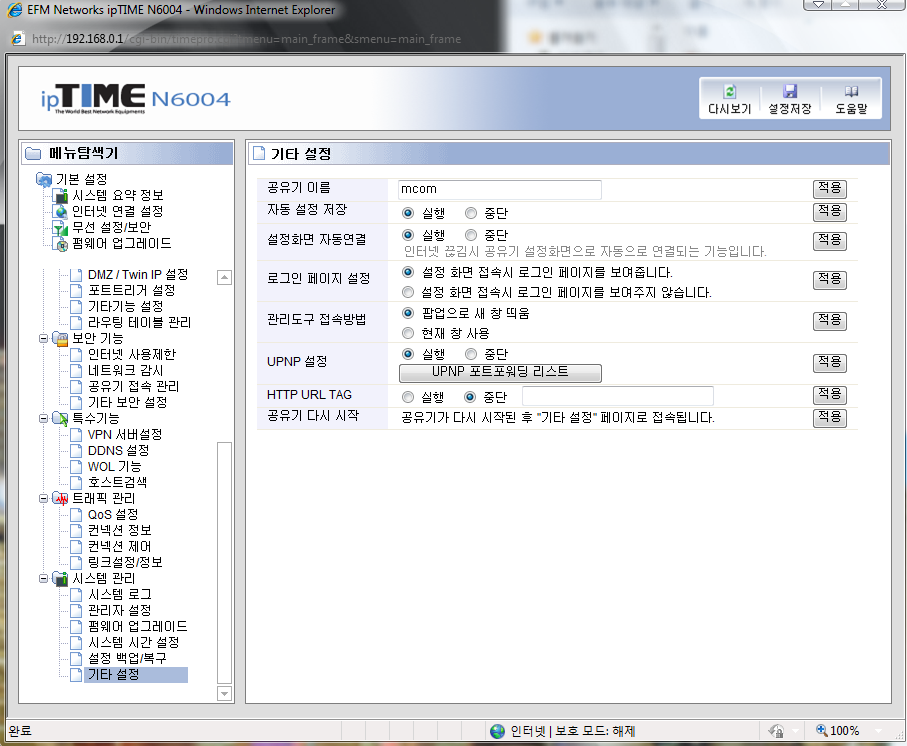The image size is (907, 746).
Task: Click the 특수기능 folder icon
Action: click(60, 418)
